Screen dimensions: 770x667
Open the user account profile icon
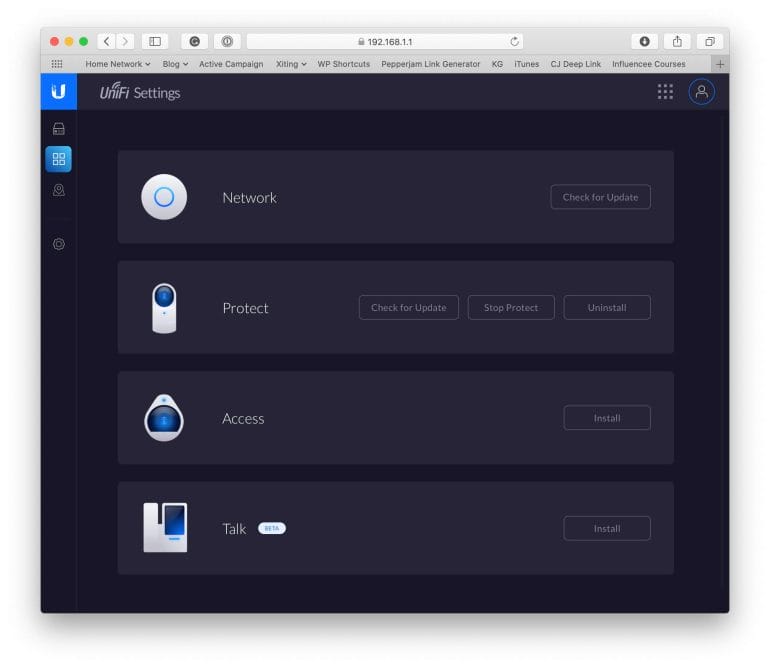click(701, 91)
